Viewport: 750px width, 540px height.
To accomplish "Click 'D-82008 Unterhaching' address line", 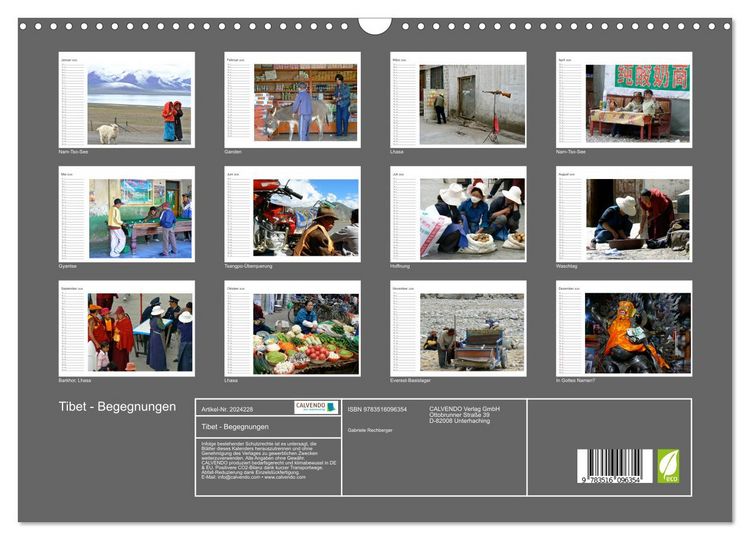I will (x=459, y=421).
